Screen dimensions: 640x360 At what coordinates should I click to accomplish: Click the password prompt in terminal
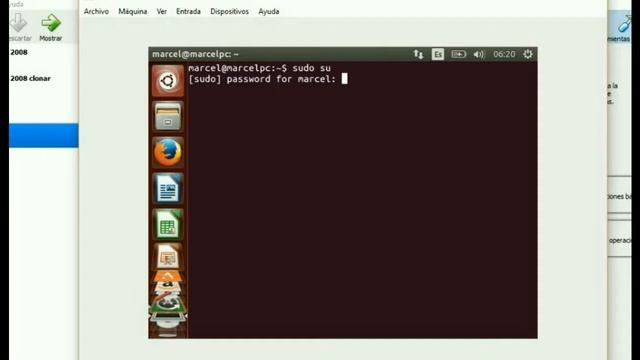click(268, 79)
